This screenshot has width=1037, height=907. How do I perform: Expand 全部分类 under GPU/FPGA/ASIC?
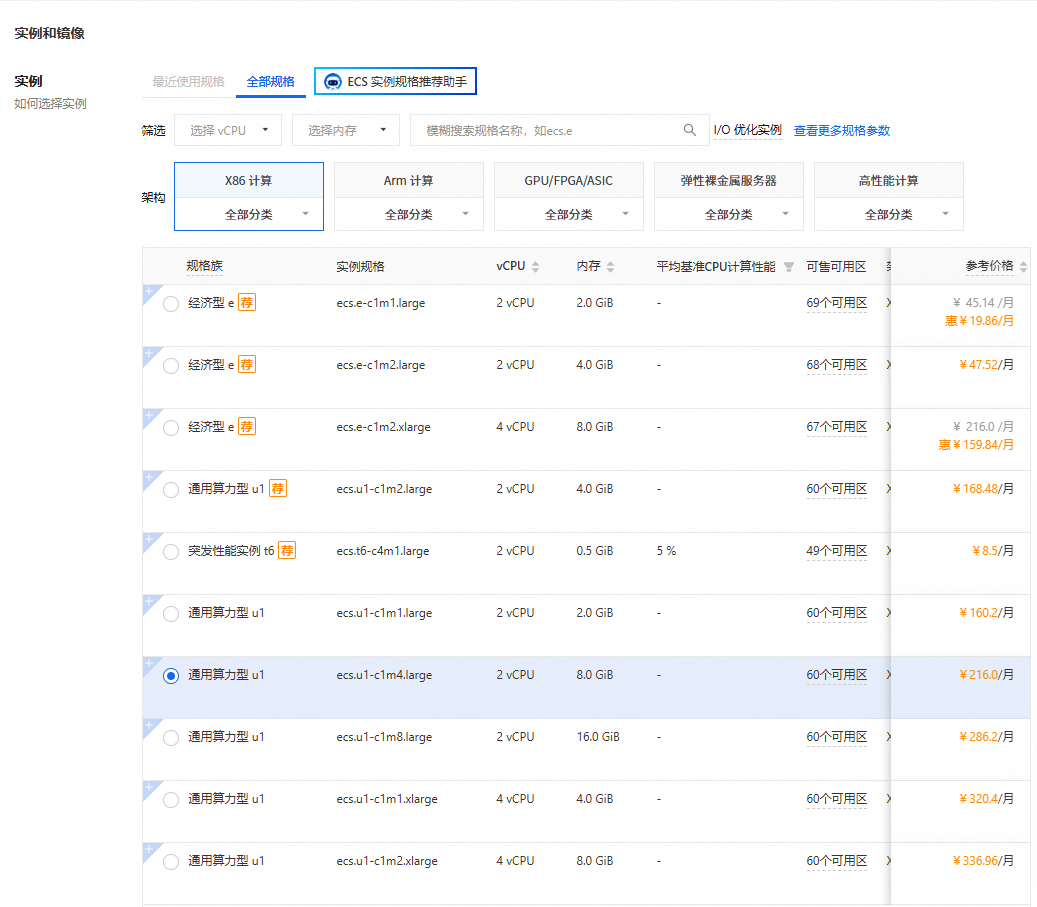click(x=569, y=214)
